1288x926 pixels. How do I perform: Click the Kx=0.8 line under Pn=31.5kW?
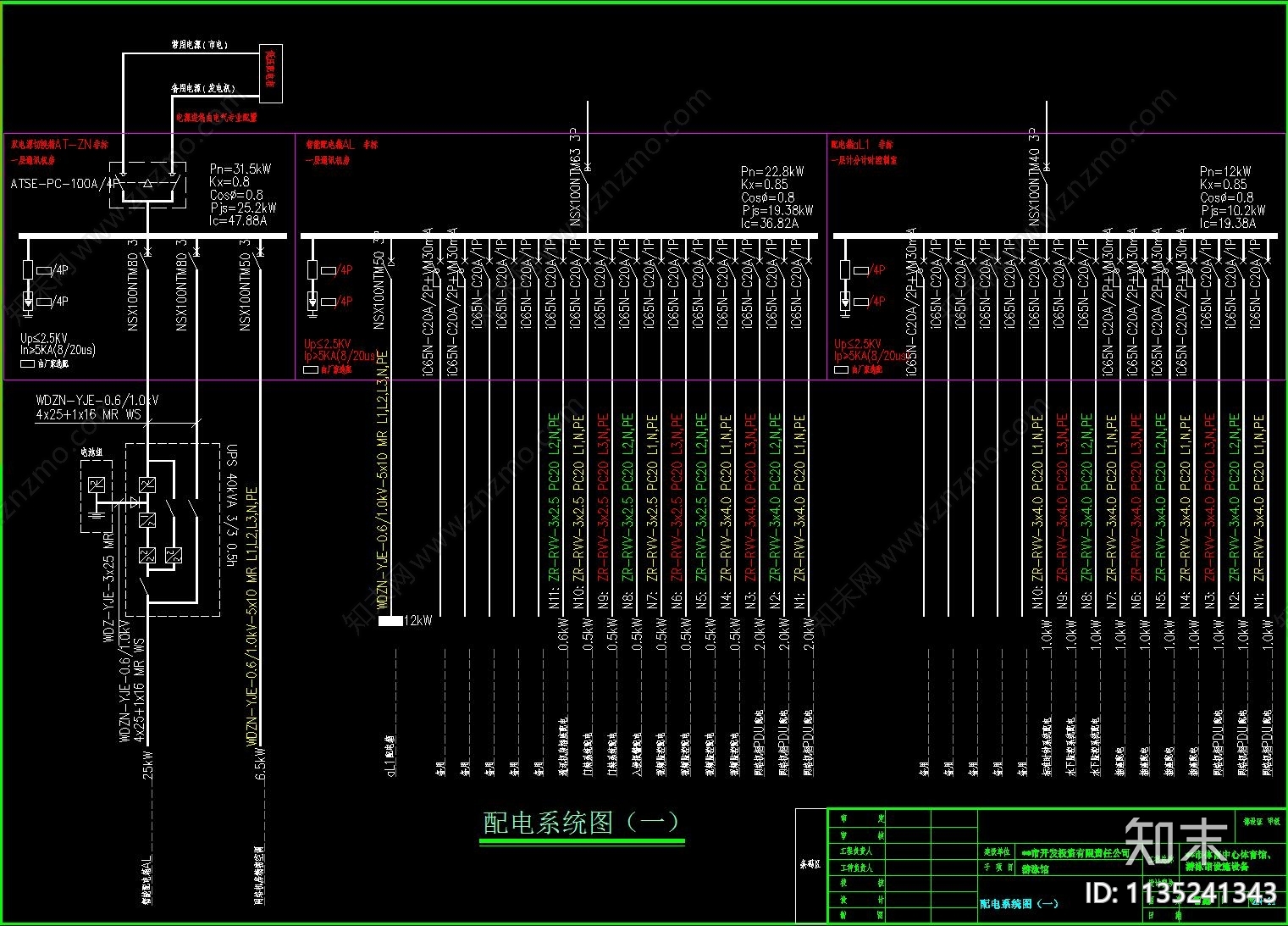(229, 182)
